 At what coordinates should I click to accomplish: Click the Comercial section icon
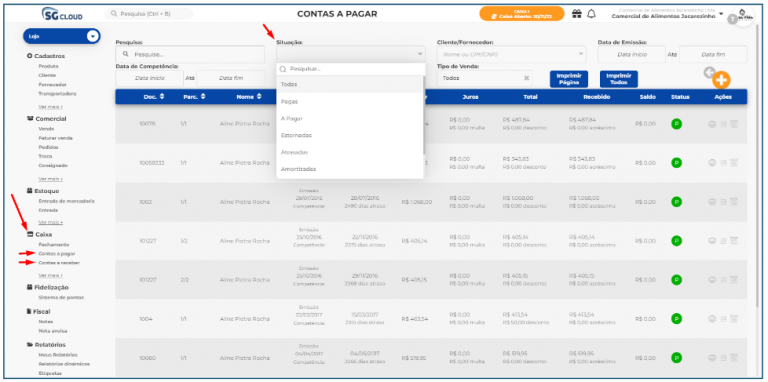[x=30, y=119]
